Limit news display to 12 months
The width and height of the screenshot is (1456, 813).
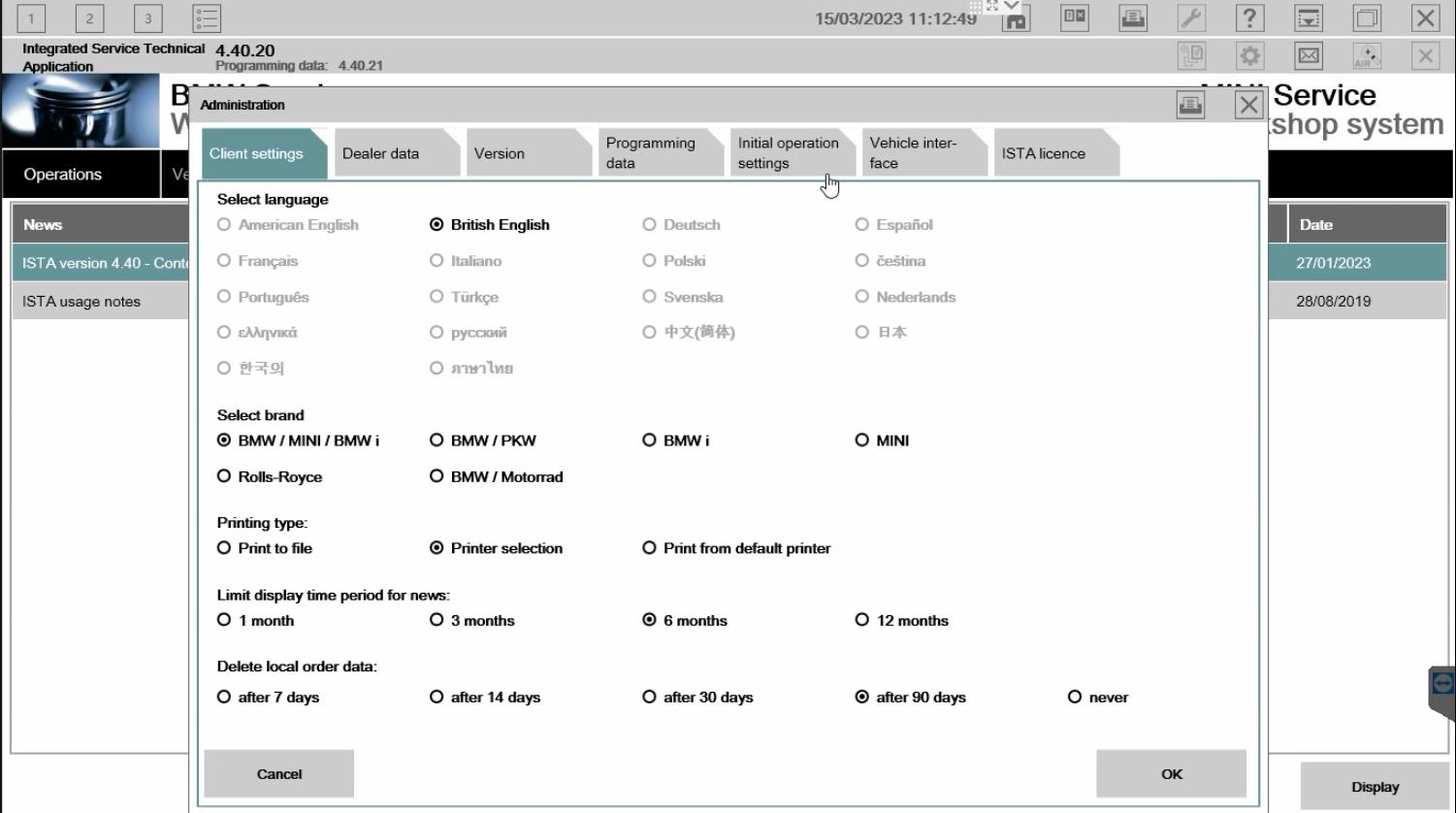(x=901, y=621)
